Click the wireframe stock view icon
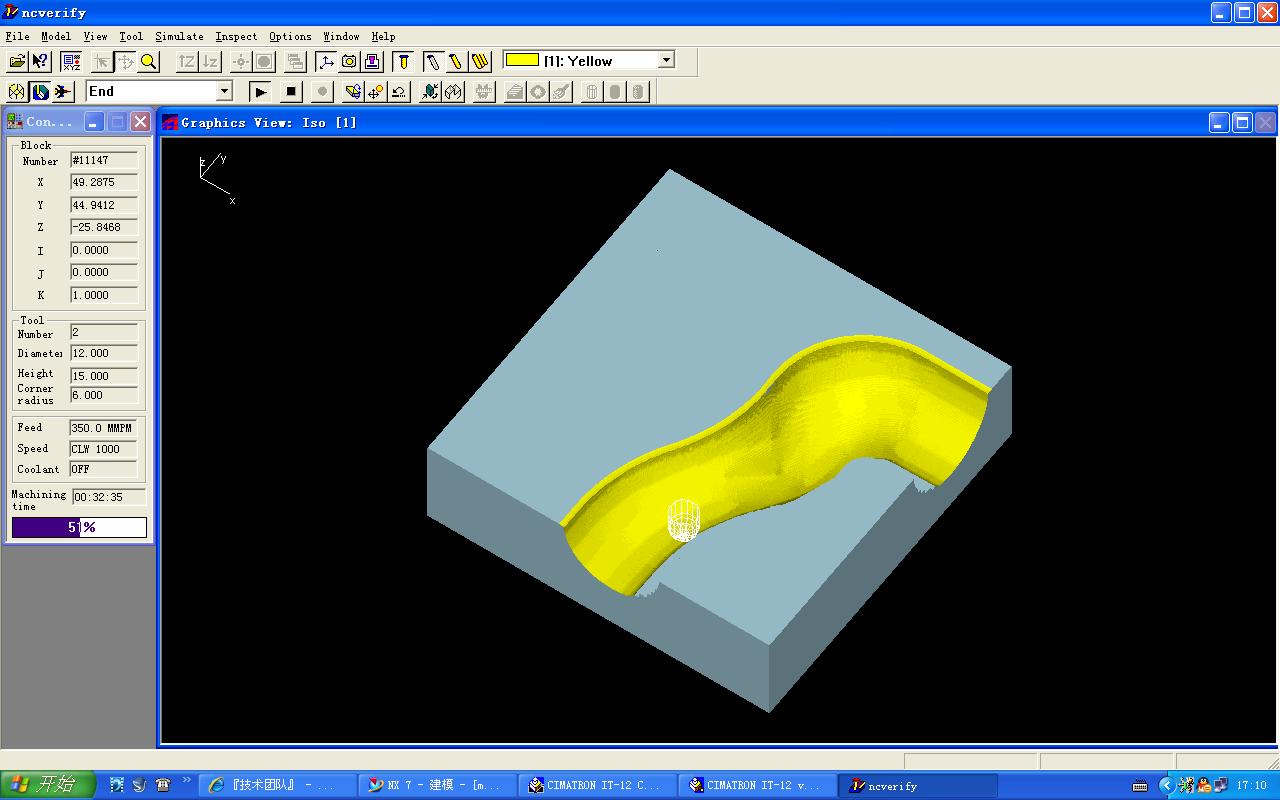 (x=17, y=91)
